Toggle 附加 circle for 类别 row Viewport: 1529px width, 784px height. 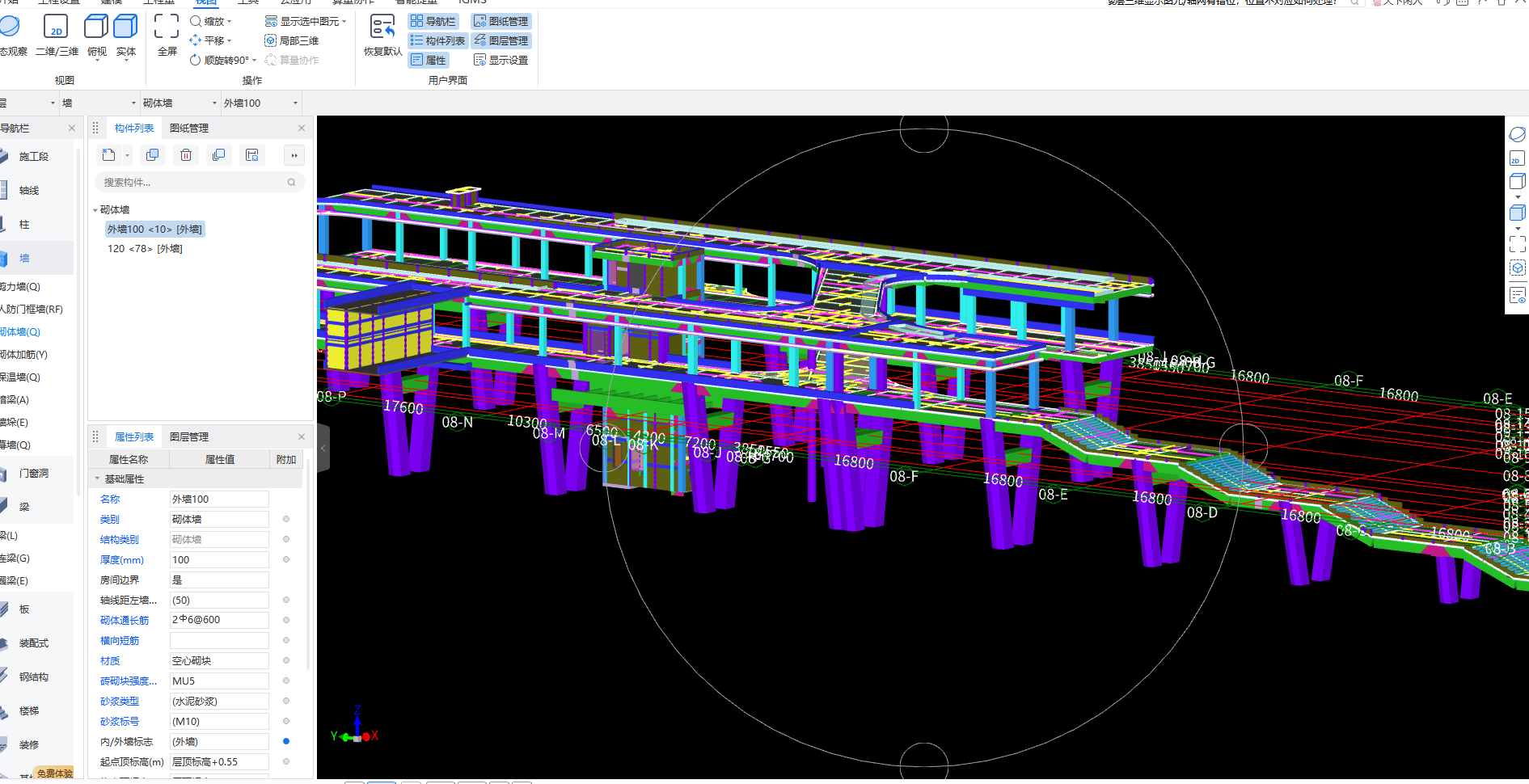[x=286, y=519]
